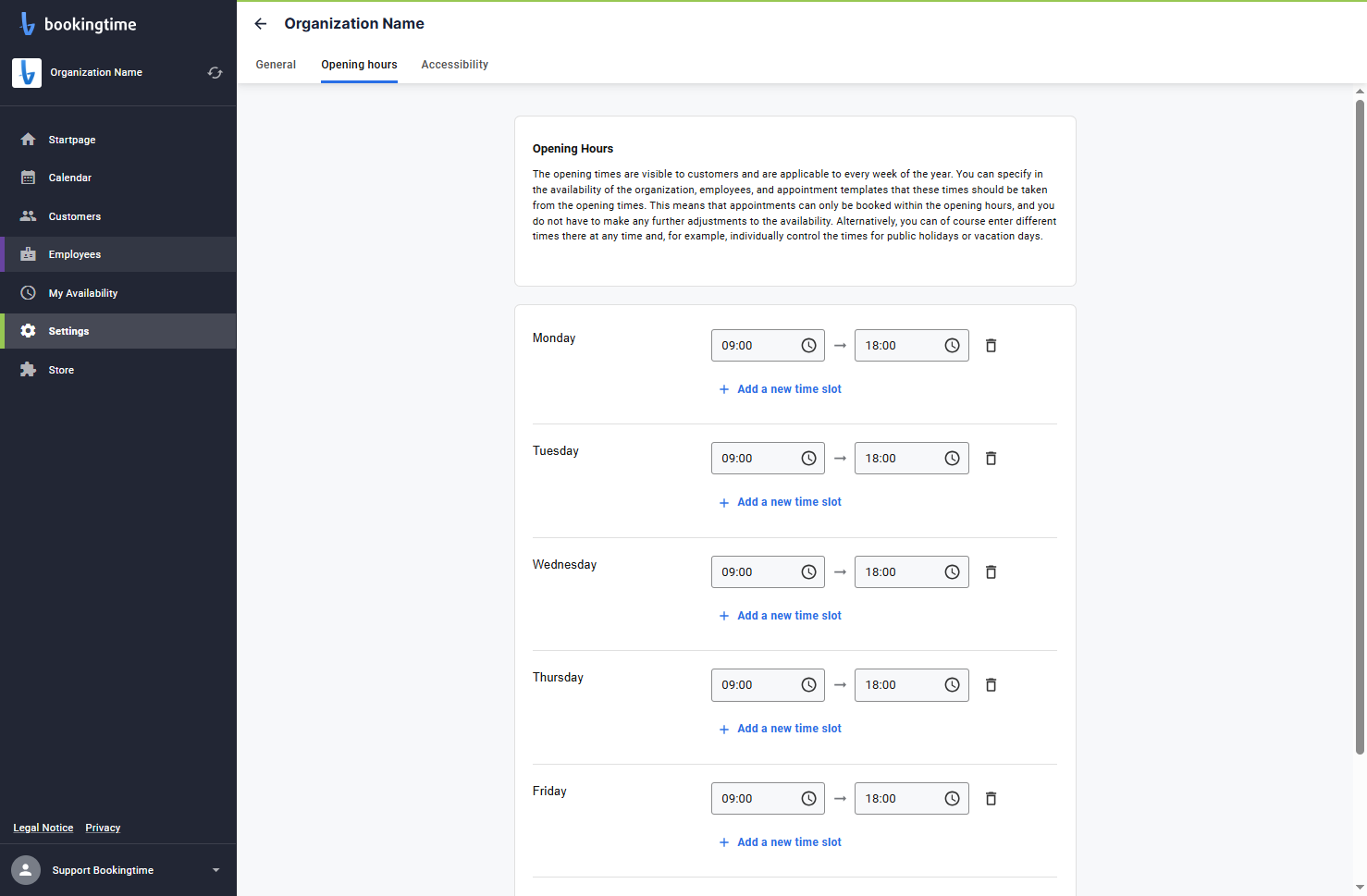Image resolution: width=1367 pixels, height=896 pixels.
Task: Click the page vertical scrollbar
Action: (x=1360, y=425)
